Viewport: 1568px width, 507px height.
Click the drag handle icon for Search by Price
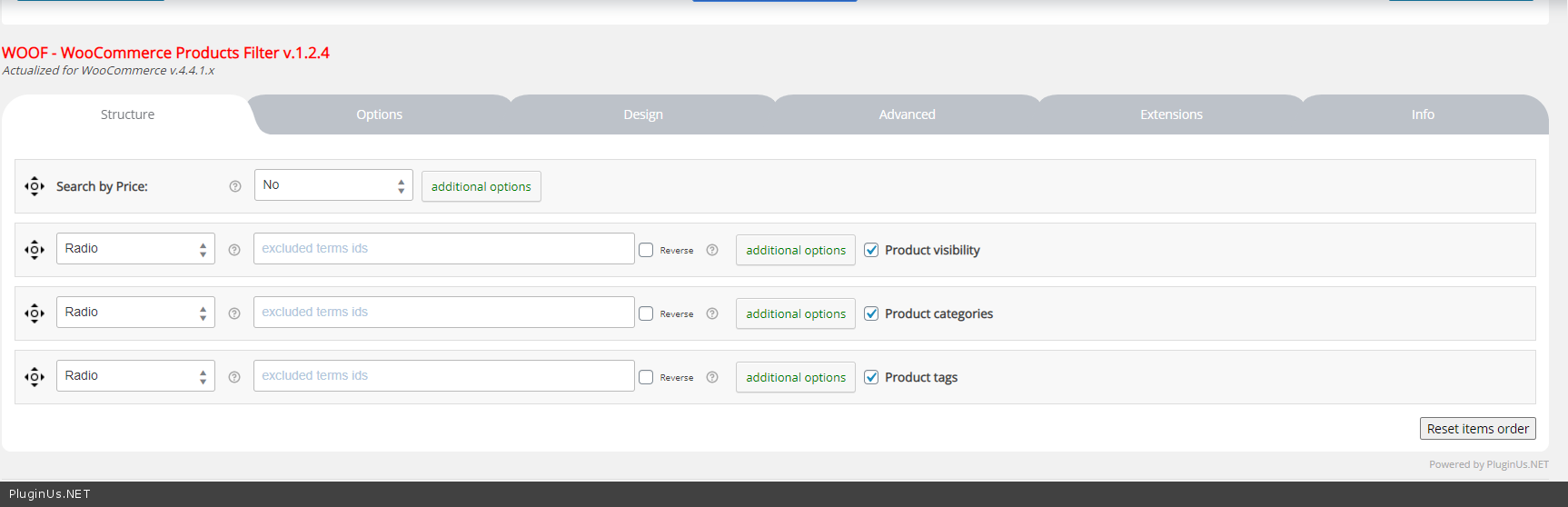point(35,186)
